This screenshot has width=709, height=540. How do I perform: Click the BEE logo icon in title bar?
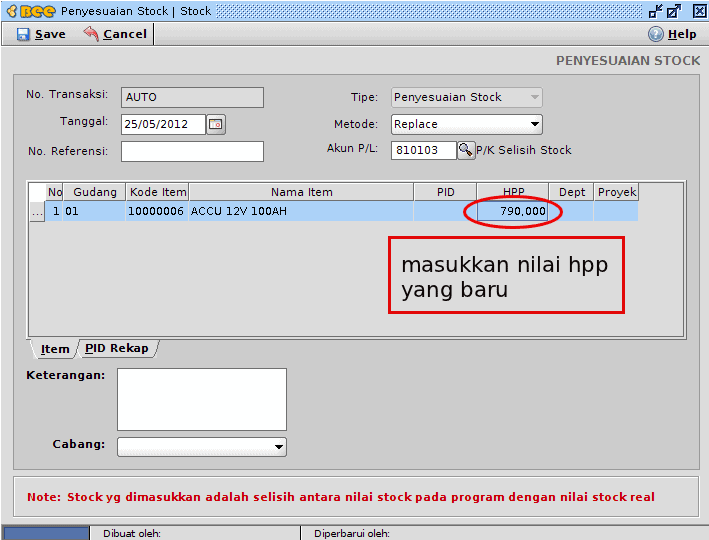coord(31,11)
